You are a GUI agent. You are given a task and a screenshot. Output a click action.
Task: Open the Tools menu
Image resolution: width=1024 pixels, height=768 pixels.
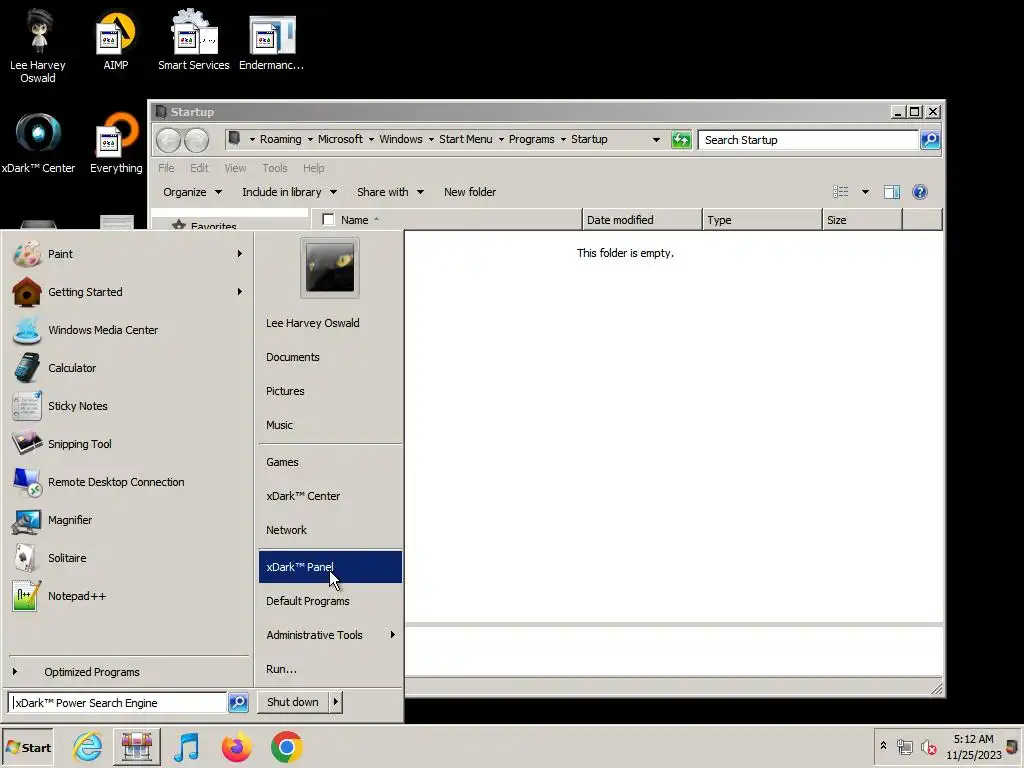pos(275,168)
